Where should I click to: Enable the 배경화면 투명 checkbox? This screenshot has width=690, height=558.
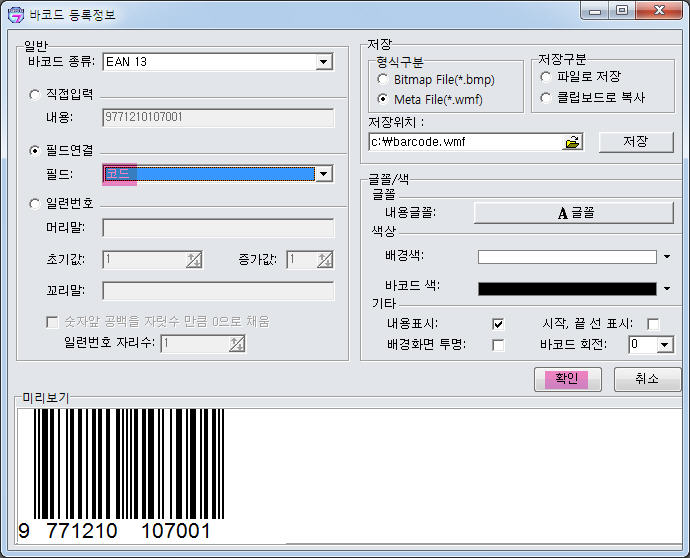(498, 345)
